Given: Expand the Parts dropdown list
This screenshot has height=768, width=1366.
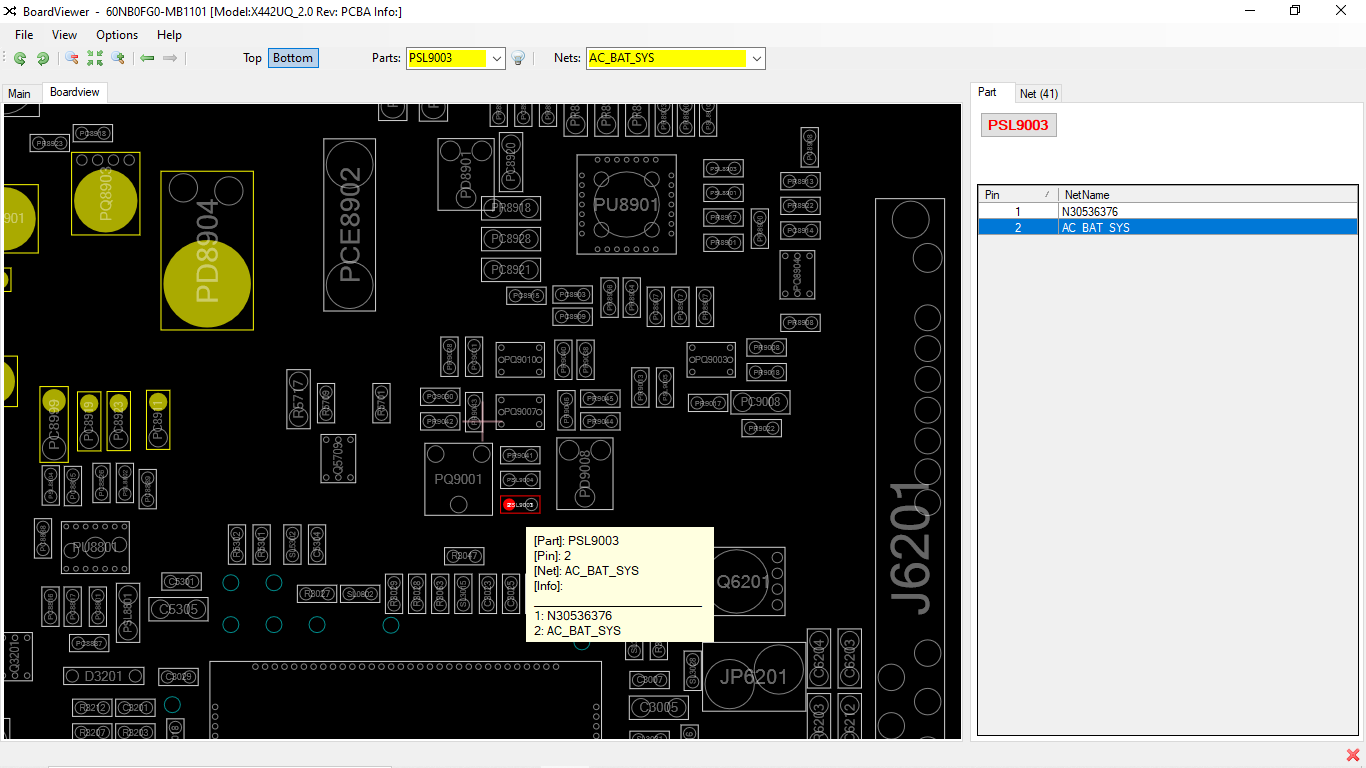Looking at the screenshot, I should pos(497,58).
